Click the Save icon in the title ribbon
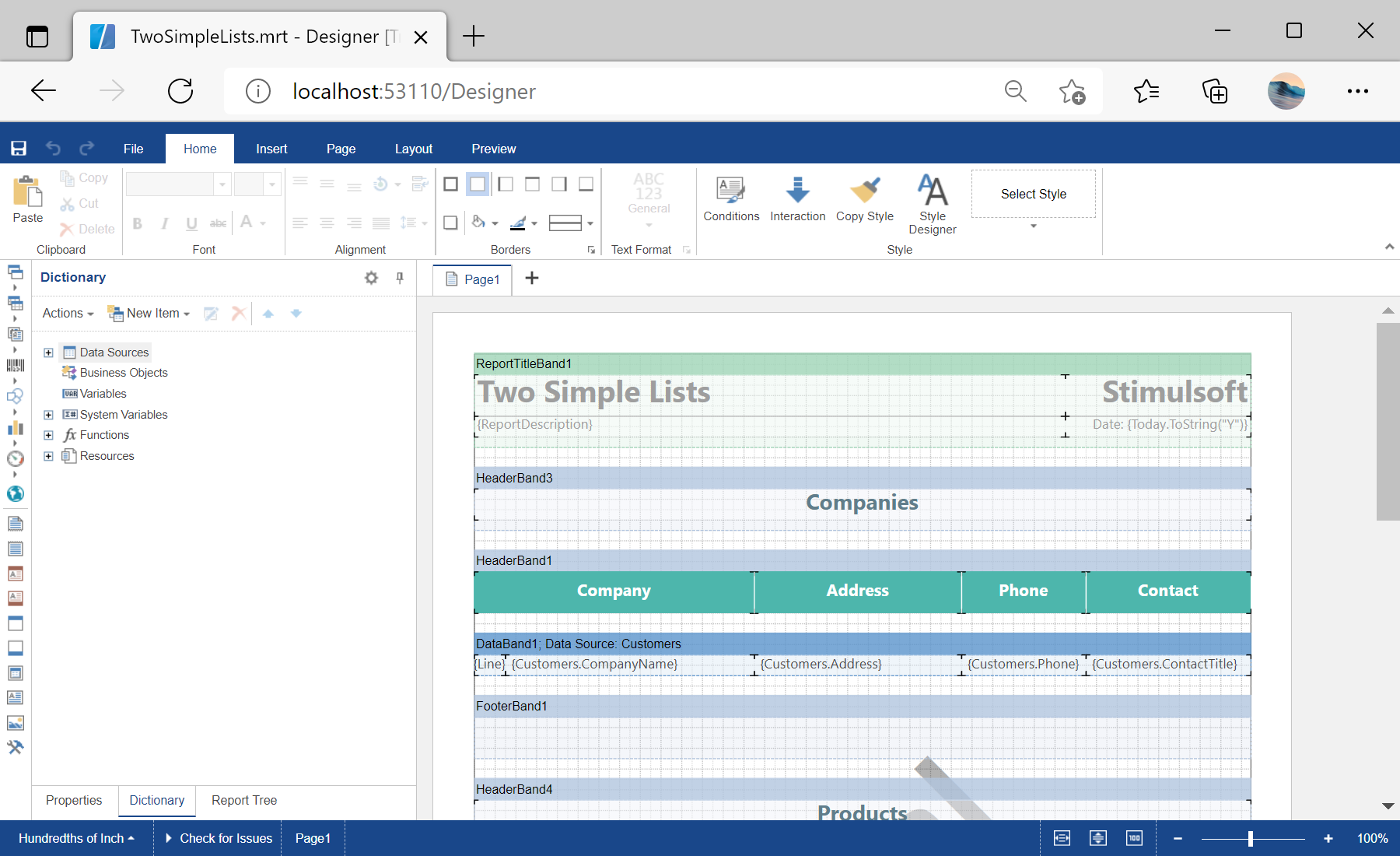1400x856 pixels. [x=19, y=149]
